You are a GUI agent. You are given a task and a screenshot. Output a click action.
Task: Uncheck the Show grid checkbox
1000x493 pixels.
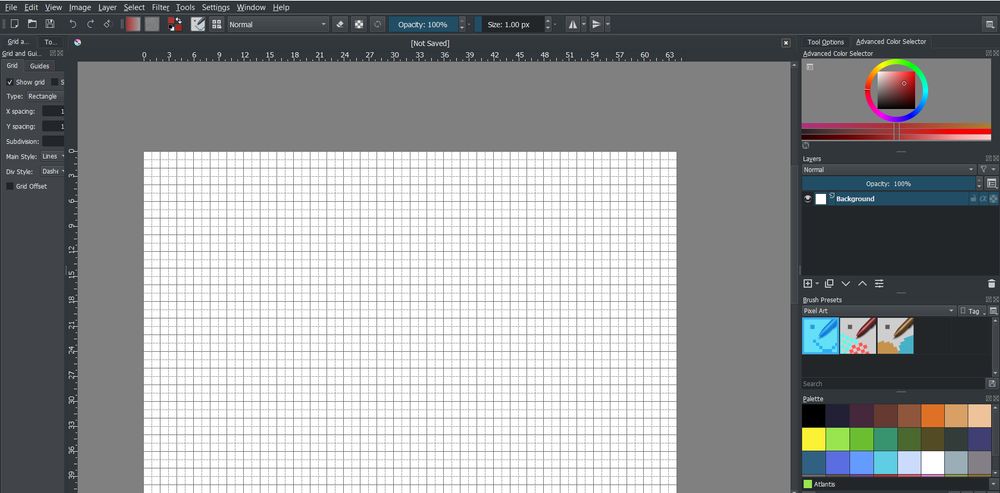pos(10,82)
